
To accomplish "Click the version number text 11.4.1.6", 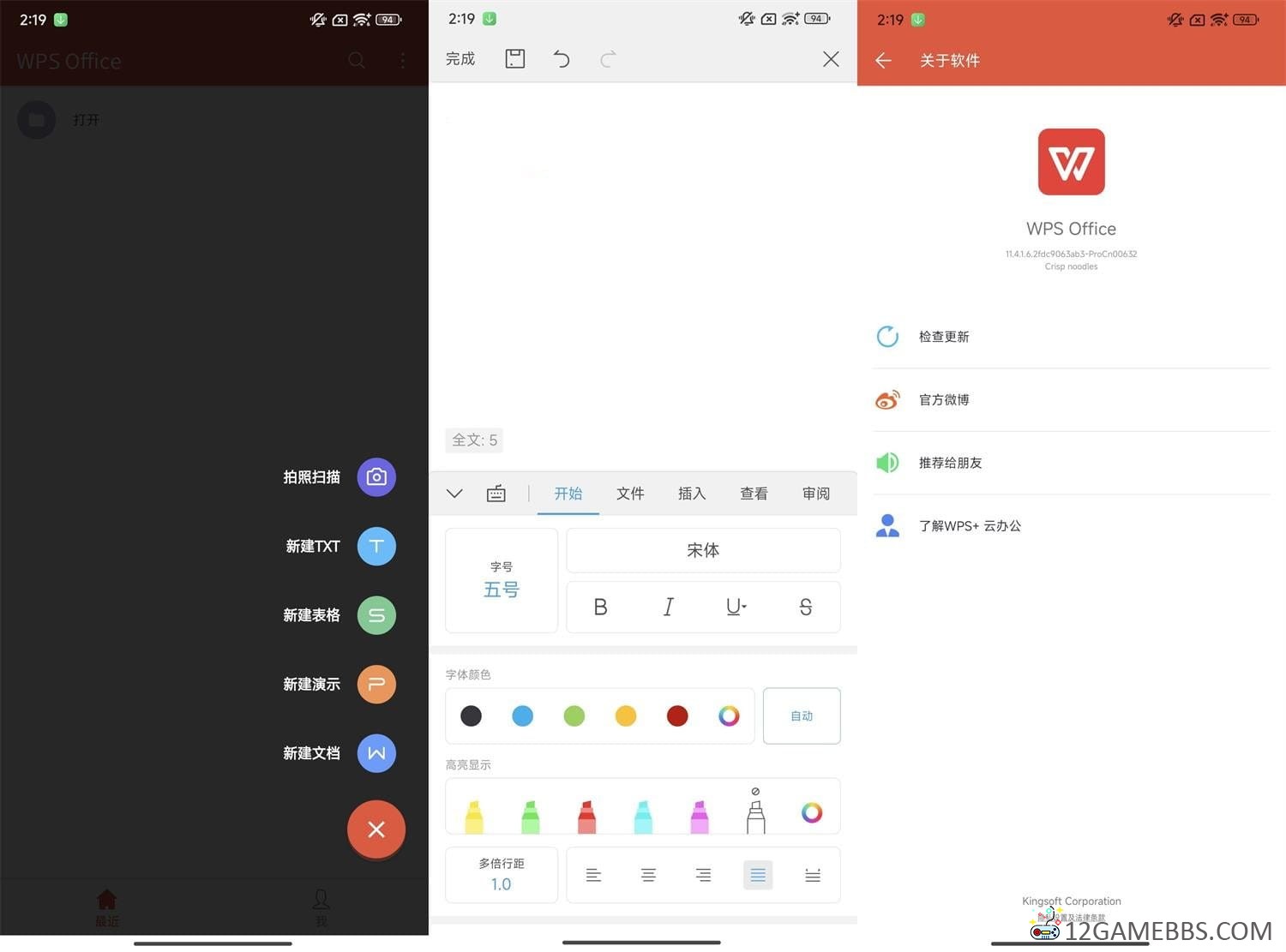I will click(1071, 254).
